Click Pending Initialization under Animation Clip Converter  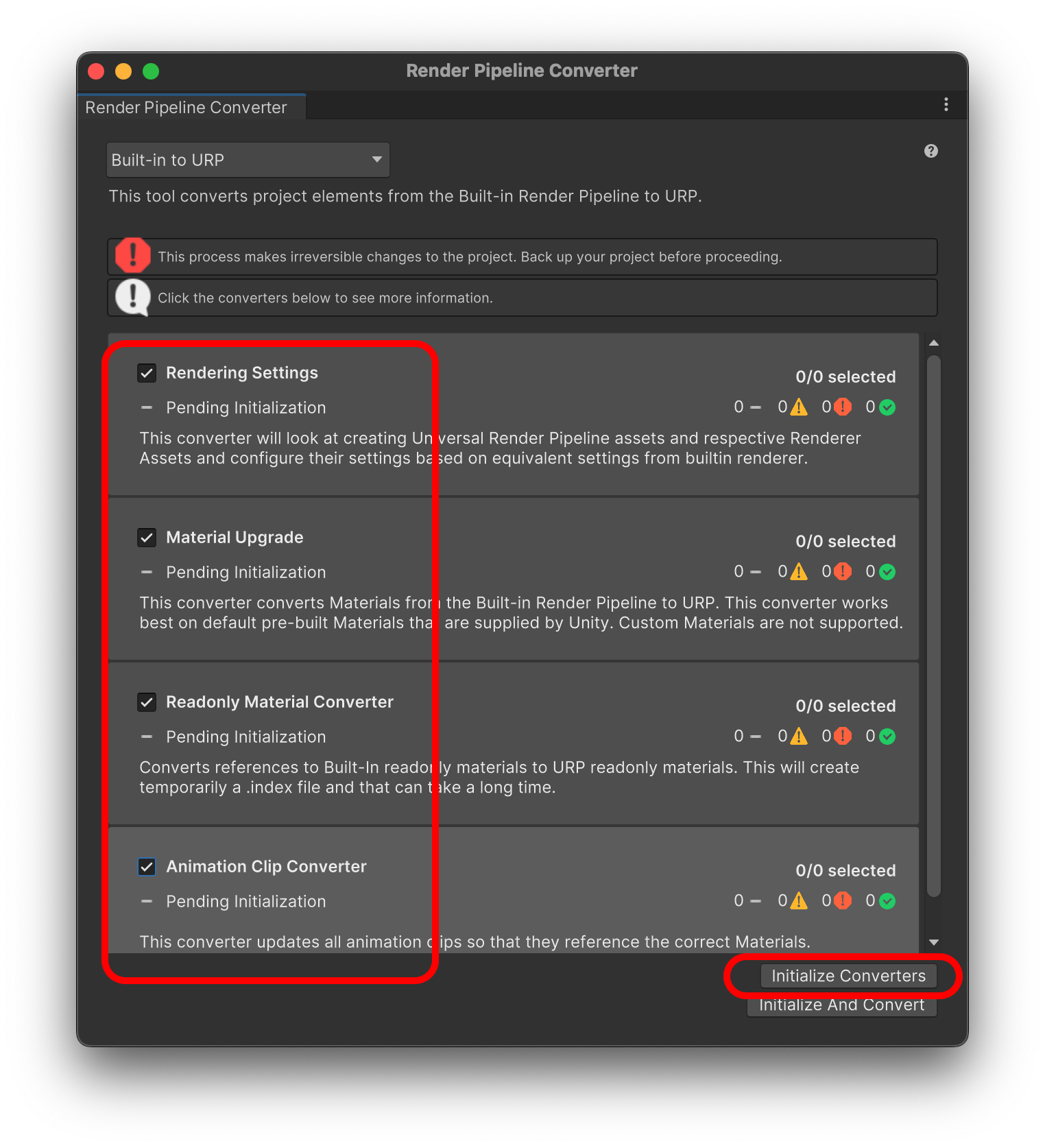point(246,901)
